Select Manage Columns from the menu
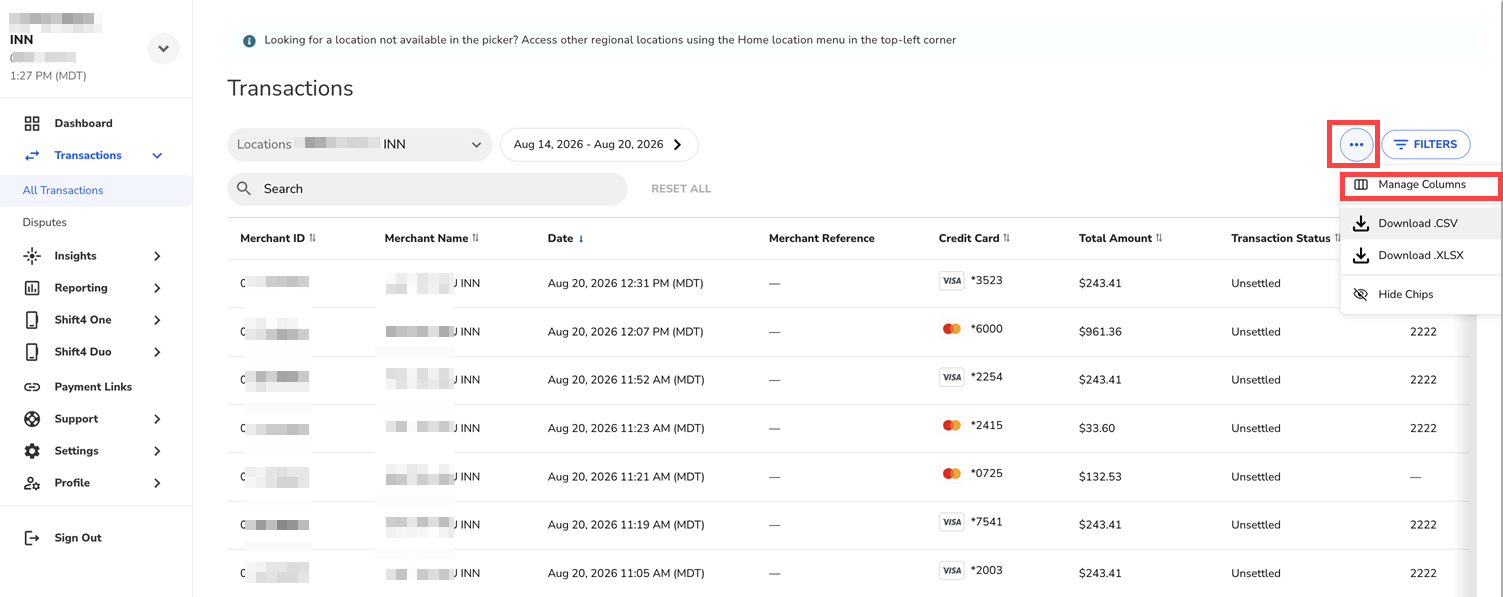Screen dimensions: 1503x597 (x=1420, y=185)
